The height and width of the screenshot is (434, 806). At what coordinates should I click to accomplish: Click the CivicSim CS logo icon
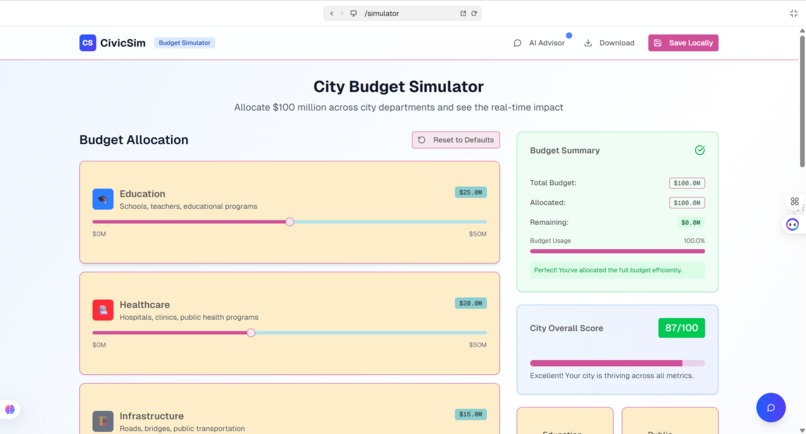(x=87, y=43)
